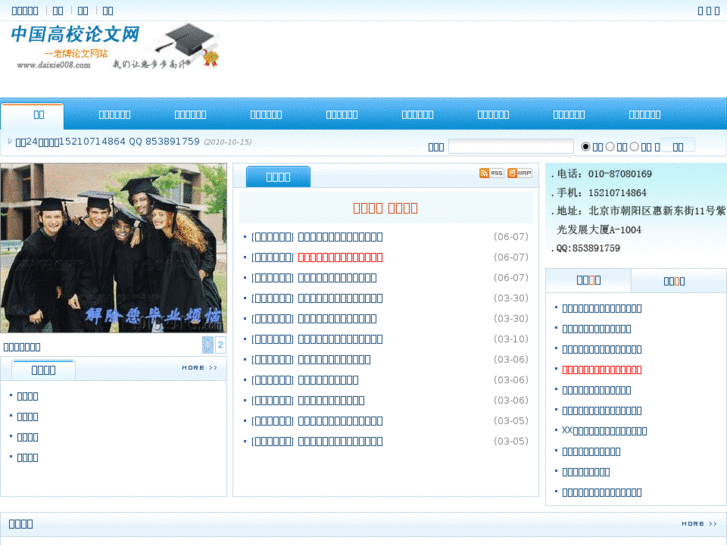Select the third search-type radio button

(x=634, y=147)
